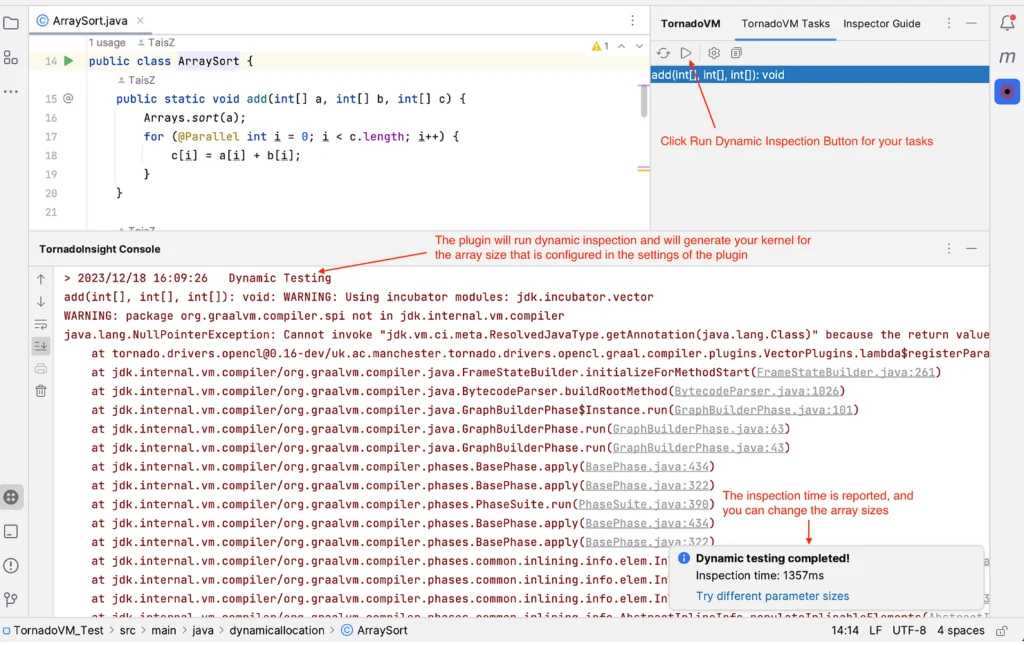The image size is (1024, 645).
Task: Click Try different parameter sizes link
Action: click(x=772, y=596)
